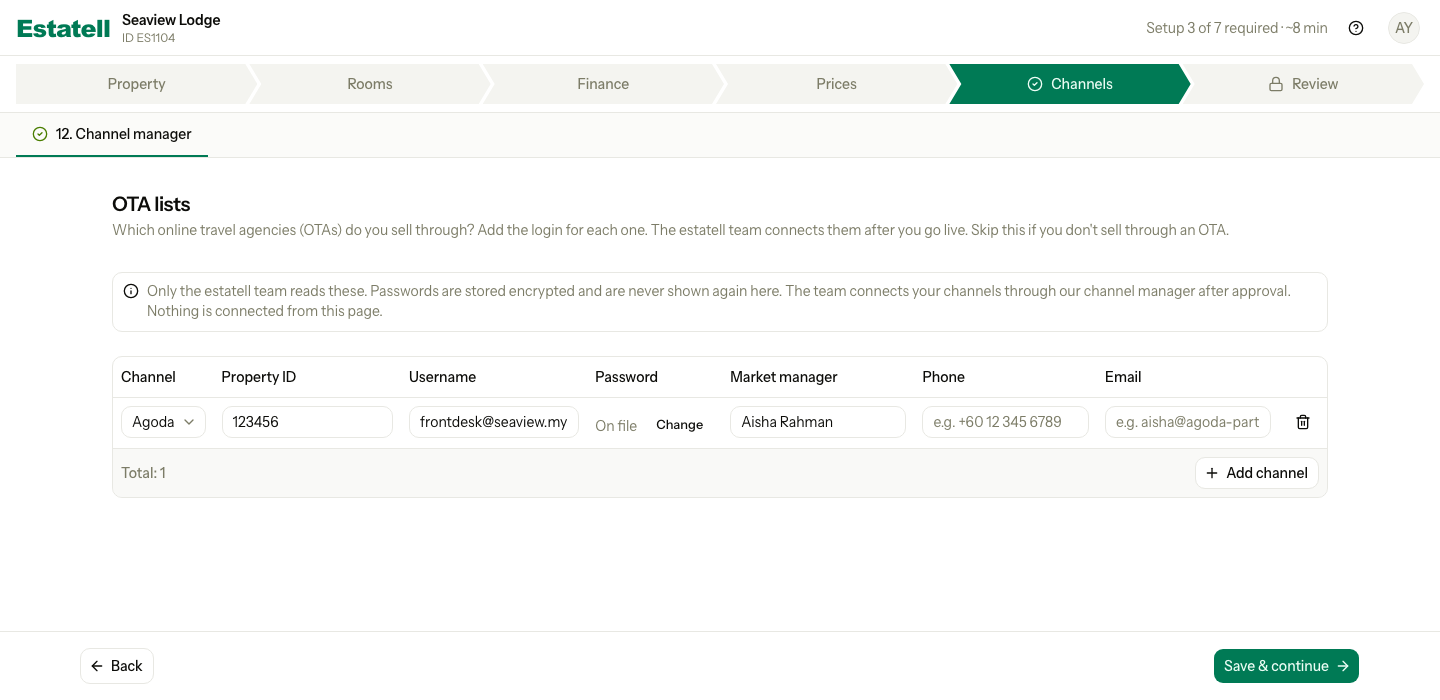Edit the Property ID field 123456

307,422
